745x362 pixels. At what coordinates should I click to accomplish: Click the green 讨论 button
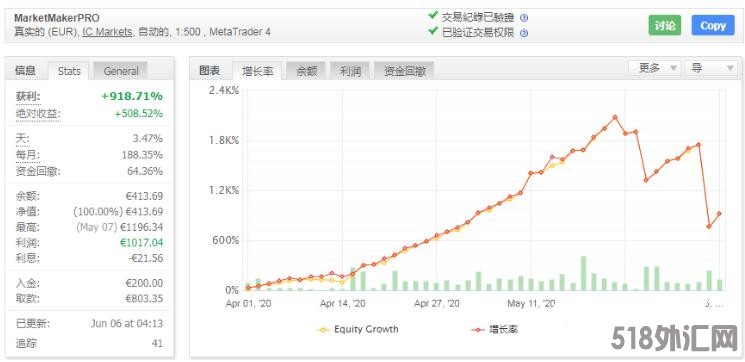coord(665,26)
